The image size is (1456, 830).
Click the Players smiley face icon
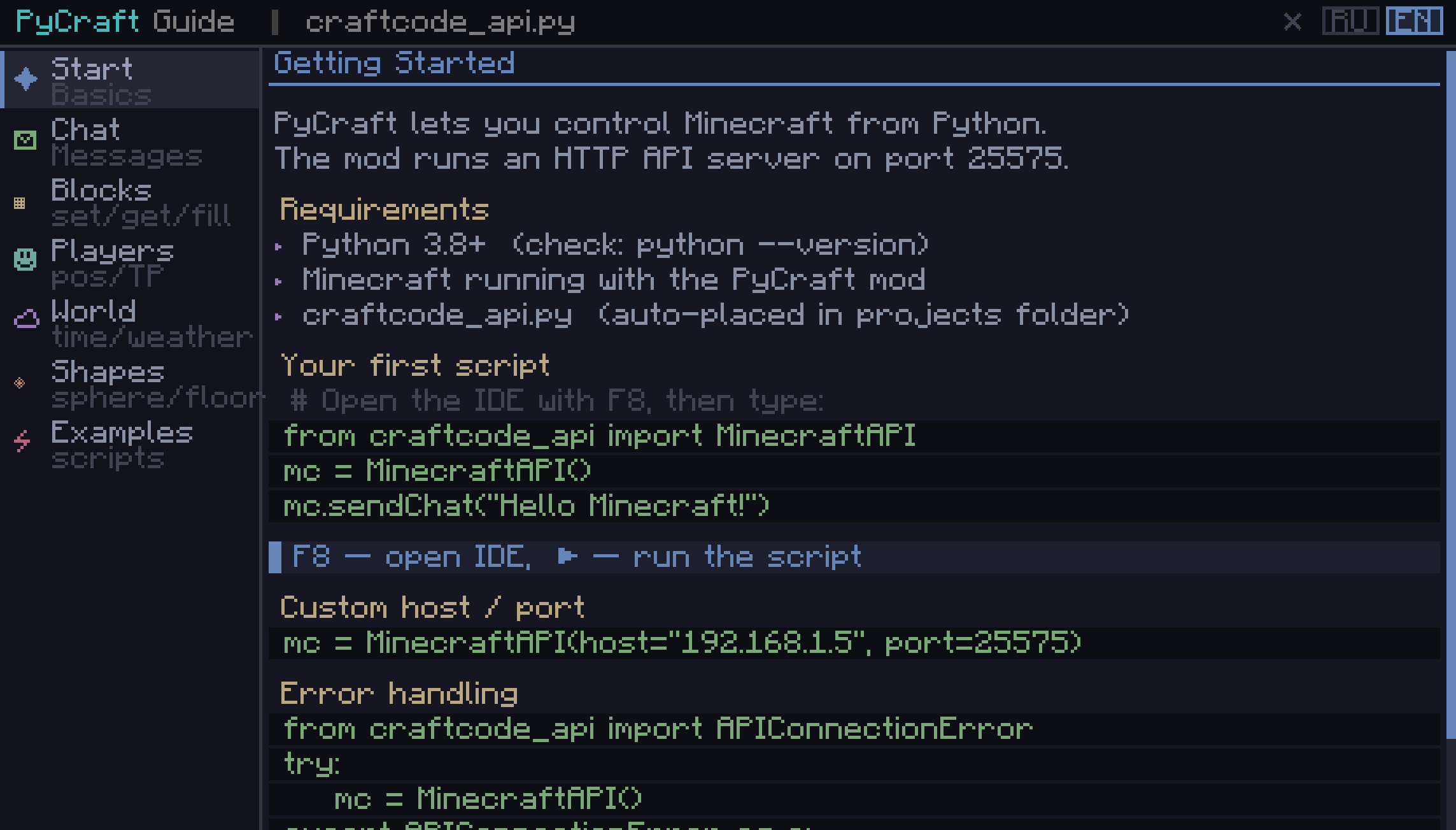25,259
